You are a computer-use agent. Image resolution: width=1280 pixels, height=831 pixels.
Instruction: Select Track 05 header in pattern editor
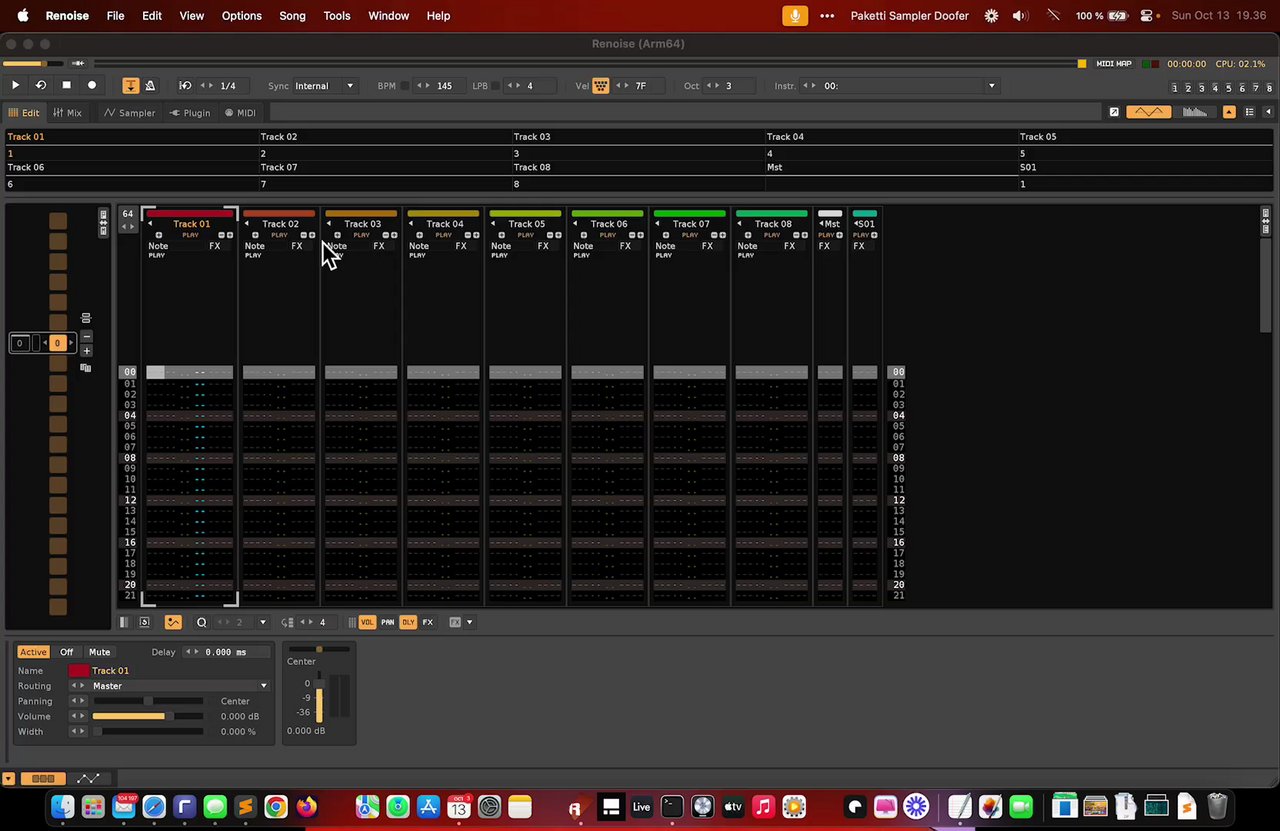click(526, 224)
